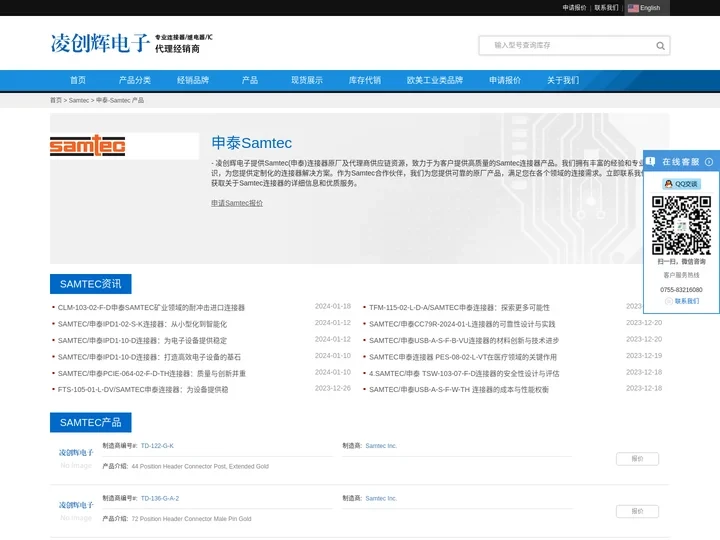This screenshot has width=720, height=540.
Task: Open news IPD1-10-D连接器：打造高效电子设备的基石
Action: pyautogui.click(x=149, y=357)
